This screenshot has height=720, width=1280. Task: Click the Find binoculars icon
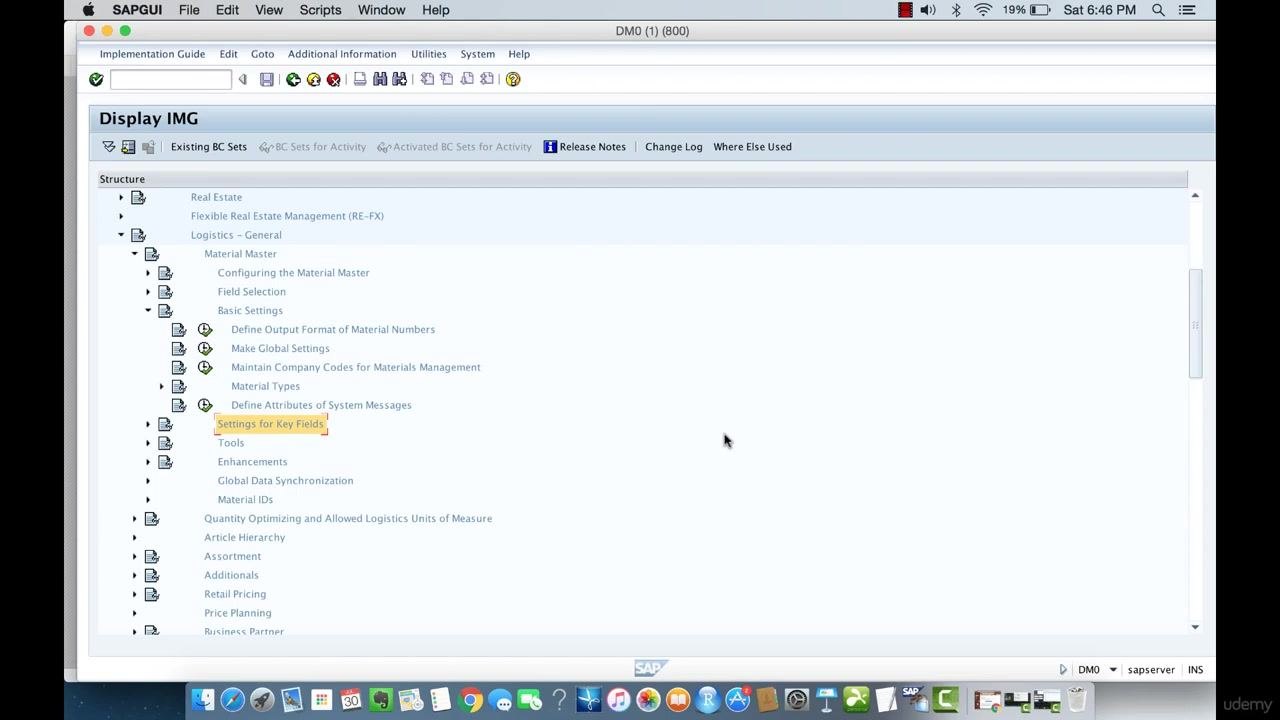(380, 79)
